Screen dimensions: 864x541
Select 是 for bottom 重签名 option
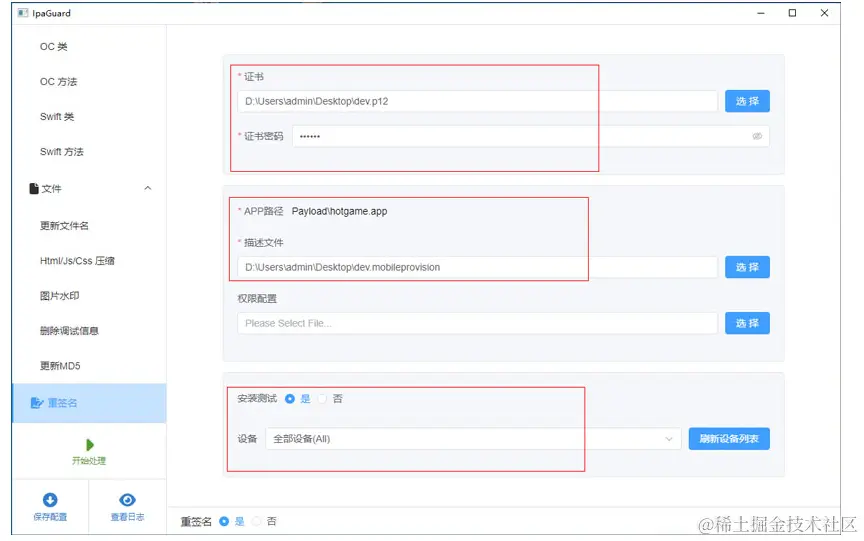tap(224, 521)
